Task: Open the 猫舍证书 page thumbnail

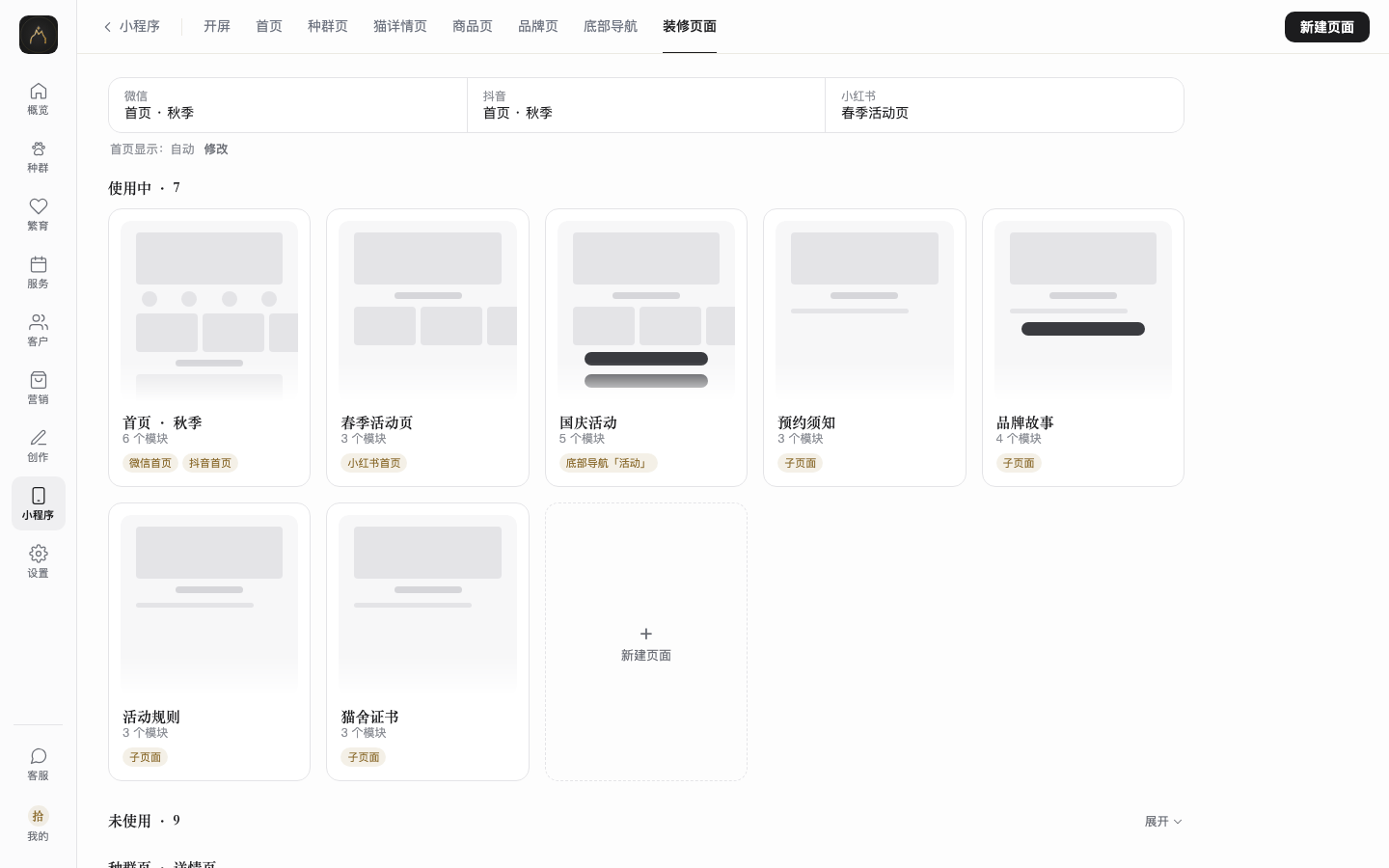Action: (427, 604)
